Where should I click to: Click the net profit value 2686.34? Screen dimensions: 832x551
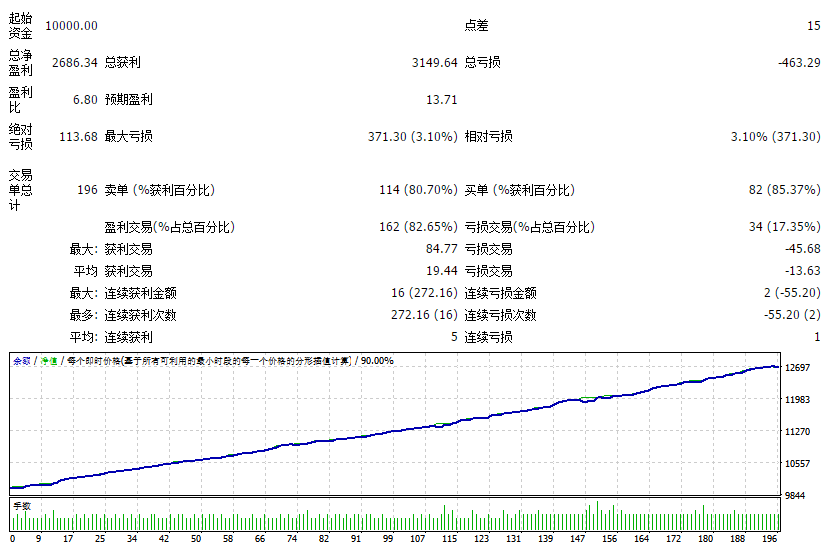pos(75,63)
